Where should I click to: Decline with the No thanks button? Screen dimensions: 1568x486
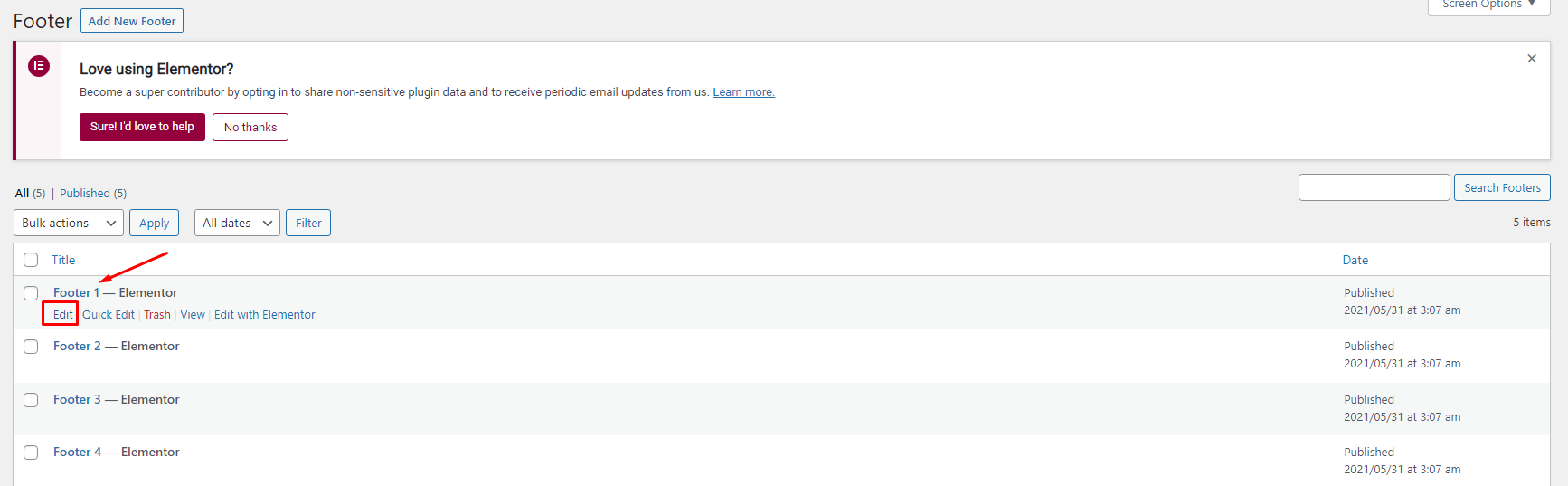(250, 128)
